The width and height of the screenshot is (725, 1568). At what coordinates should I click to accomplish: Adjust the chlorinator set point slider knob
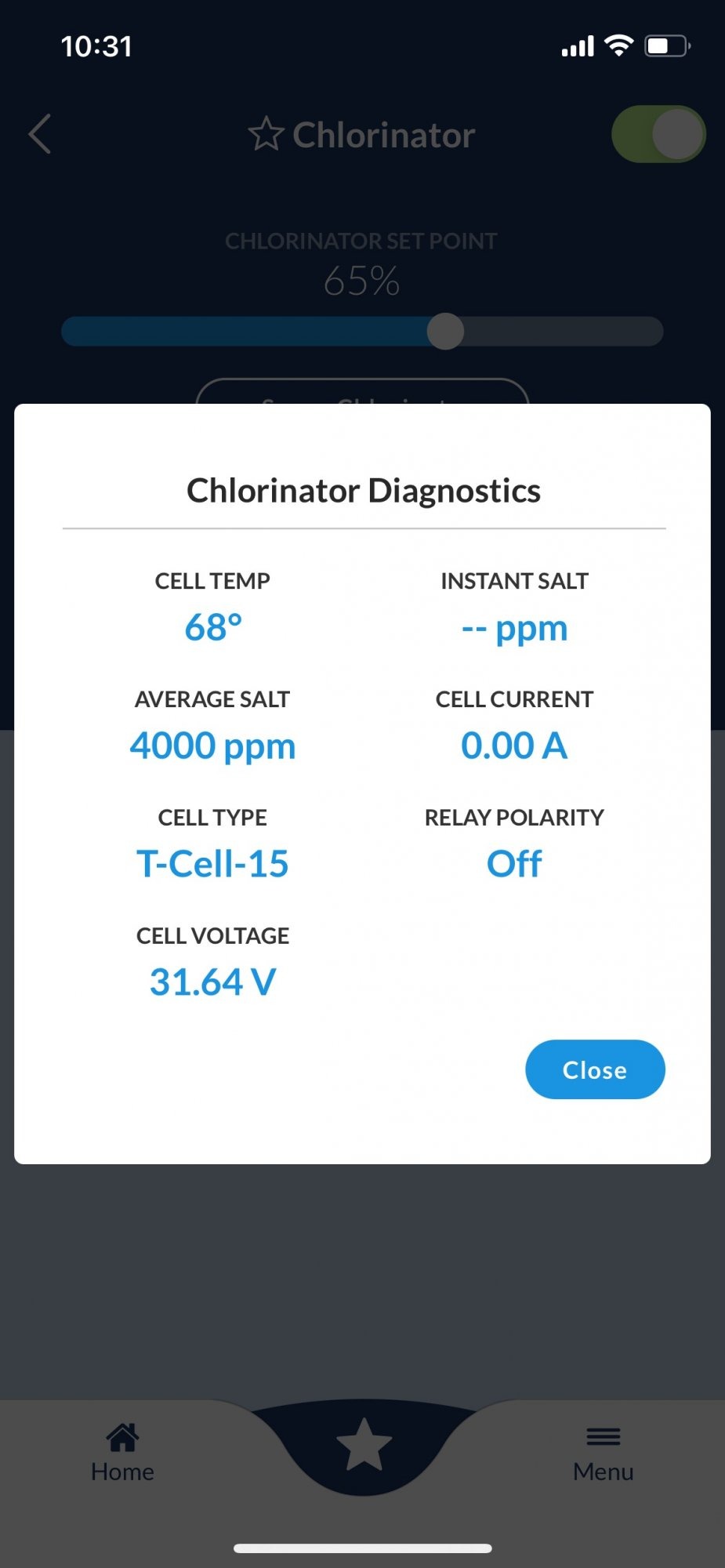click(x=445, y=332)
